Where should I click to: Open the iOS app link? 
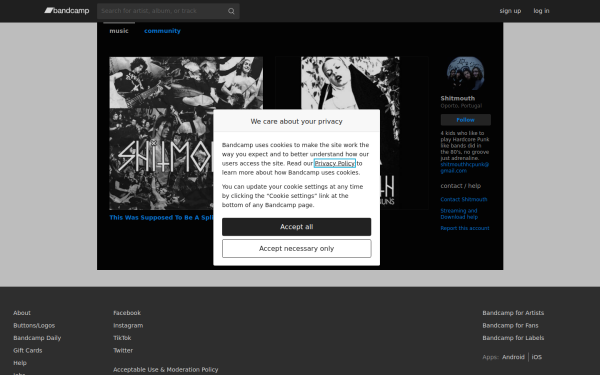[537, 357]
